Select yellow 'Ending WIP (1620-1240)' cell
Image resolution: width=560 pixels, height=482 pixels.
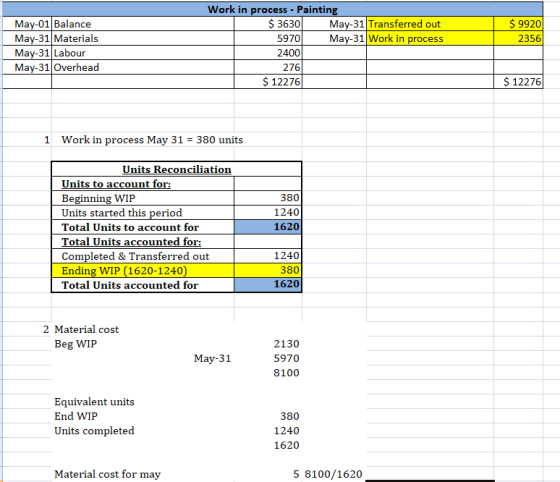143,270
